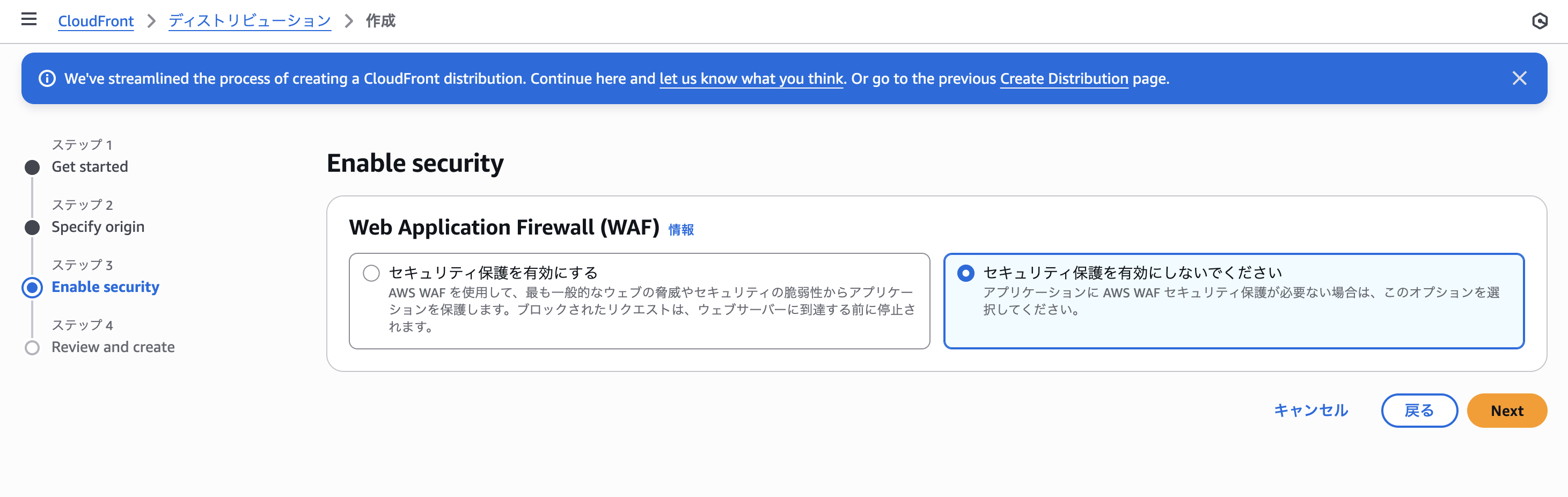This screenshot has height=497, width=1568.
Task: Click the hexagon settings icon top right
Action: click(x=1540, y=21)
